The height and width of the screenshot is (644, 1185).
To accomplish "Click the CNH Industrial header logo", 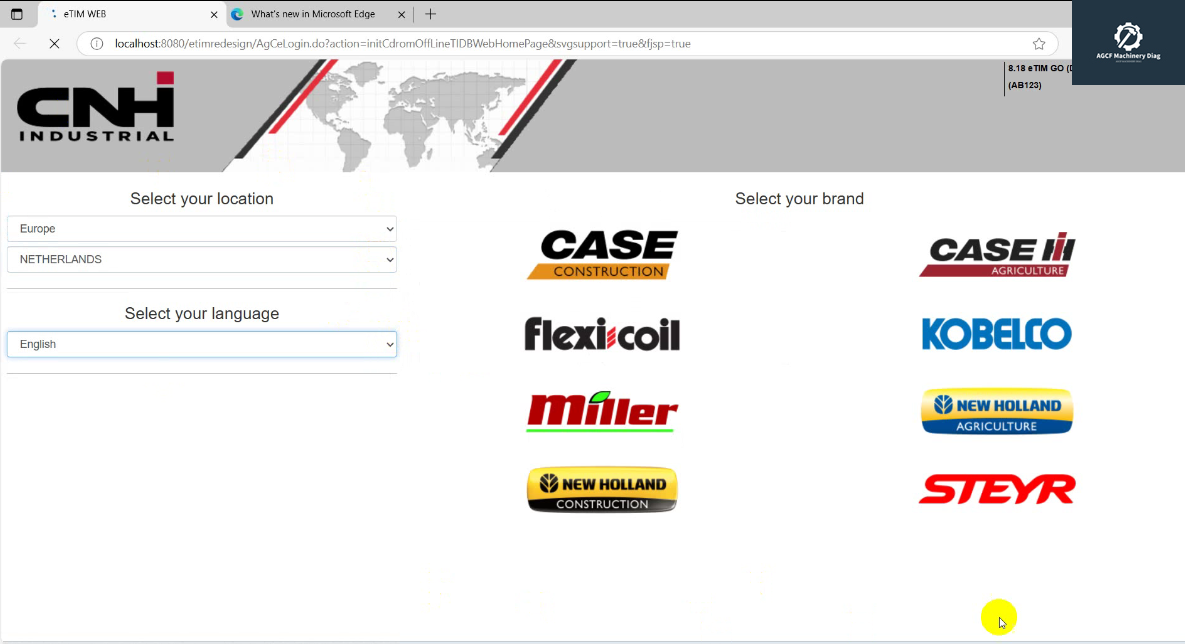I will coord(95,110).
